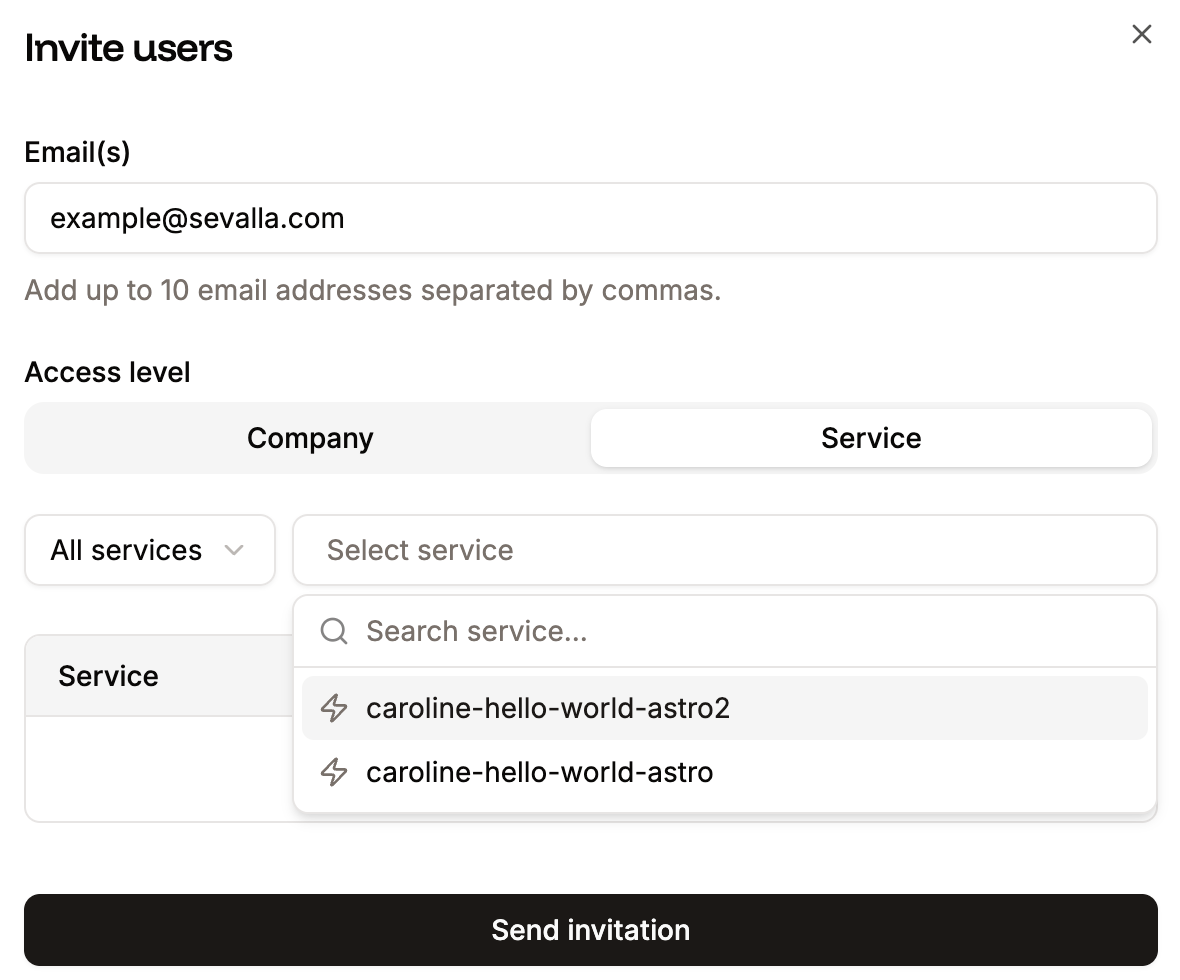
Task: Click the email hint text about commas
Action: point(372,290)
